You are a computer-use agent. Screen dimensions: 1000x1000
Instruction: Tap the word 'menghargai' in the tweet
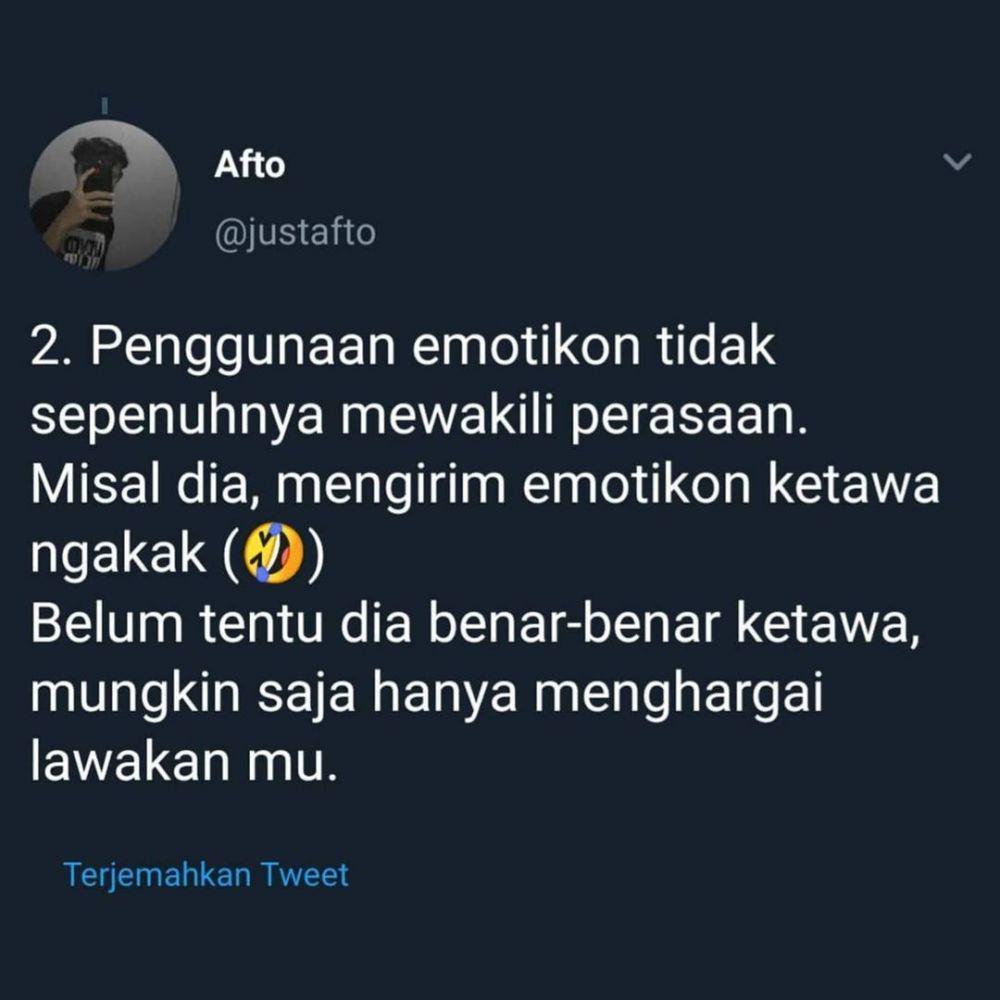(x=679, y=694)
